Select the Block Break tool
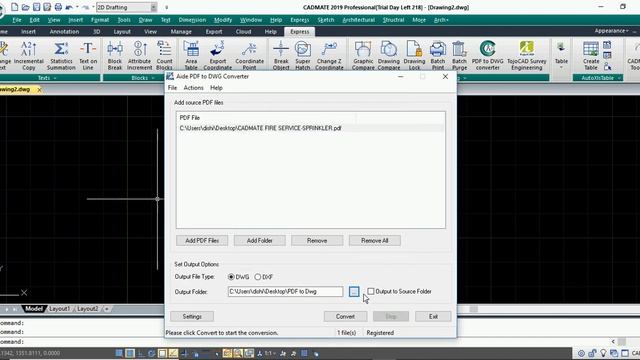 pyautogui.click(x=115, y=56)
